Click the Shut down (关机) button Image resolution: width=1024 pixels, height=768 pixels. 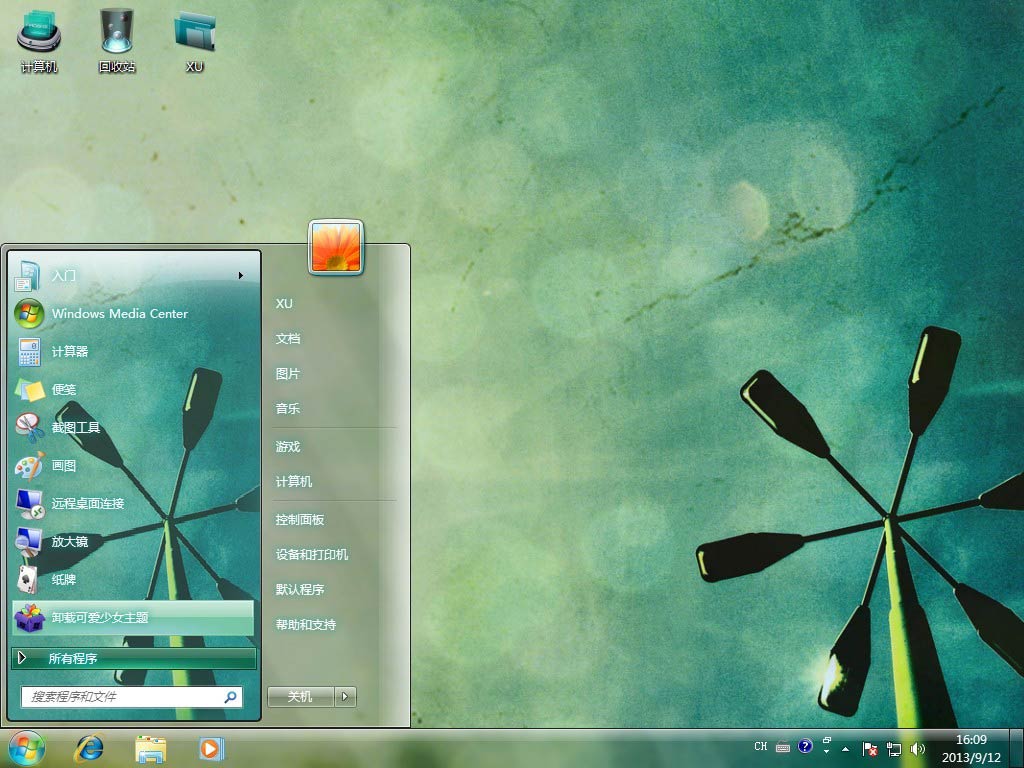point(300,697)
